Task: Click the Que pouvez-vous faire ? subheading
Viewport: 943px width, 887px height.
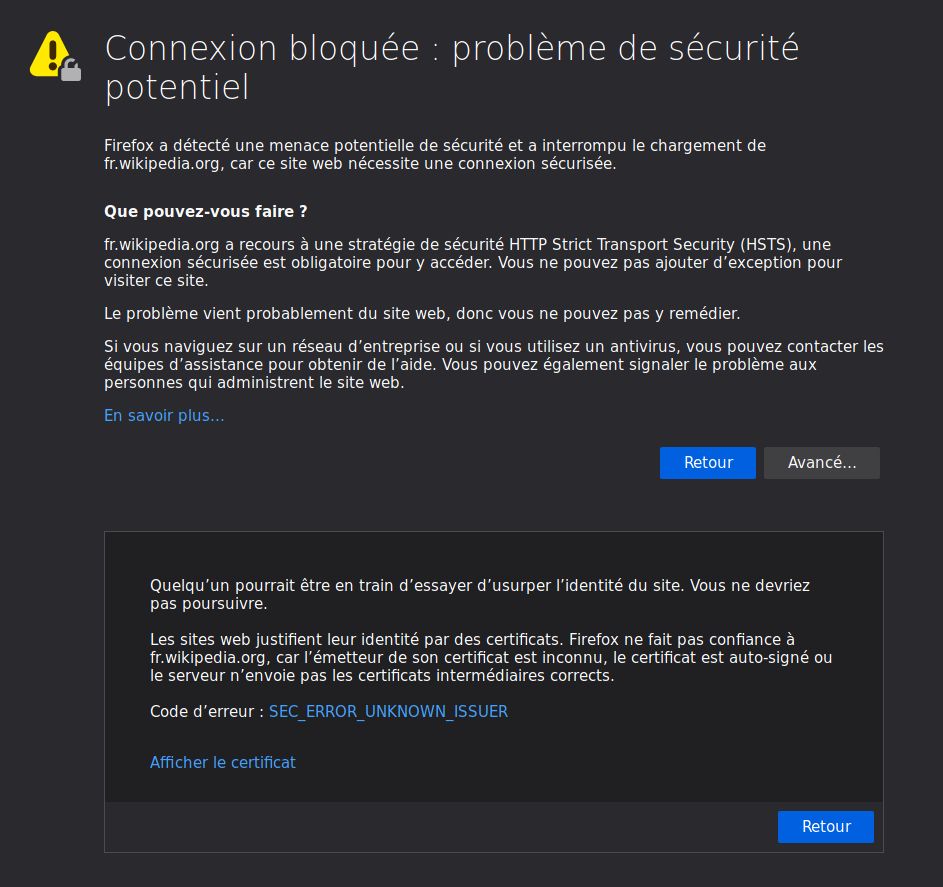Action: (x=205, y=212)
